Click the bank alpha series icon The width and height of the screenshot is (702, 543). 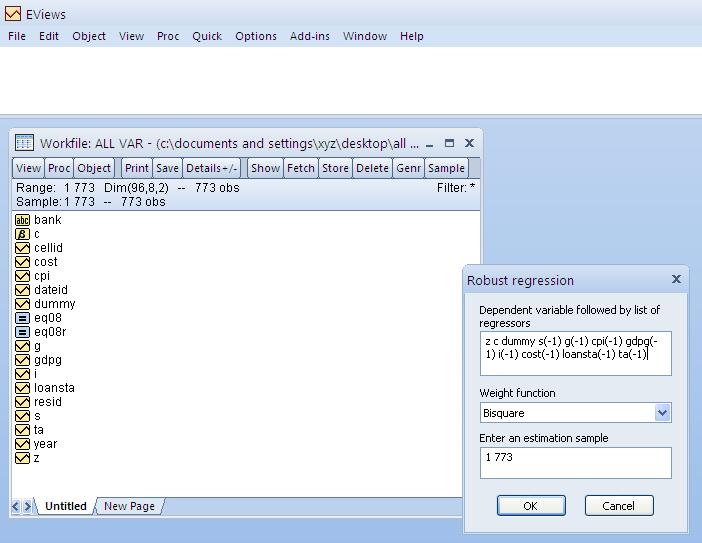22,220
